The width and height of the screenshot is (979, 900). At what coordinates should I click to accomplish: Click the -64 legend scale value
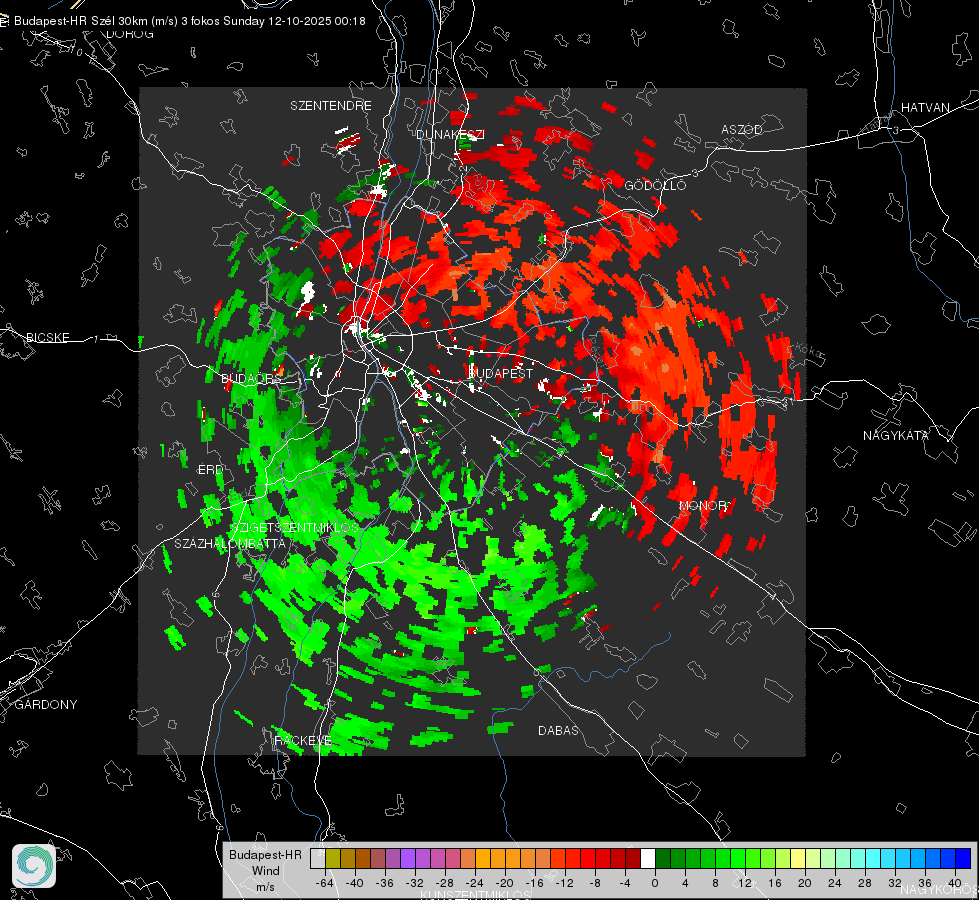tap(325, 883)
